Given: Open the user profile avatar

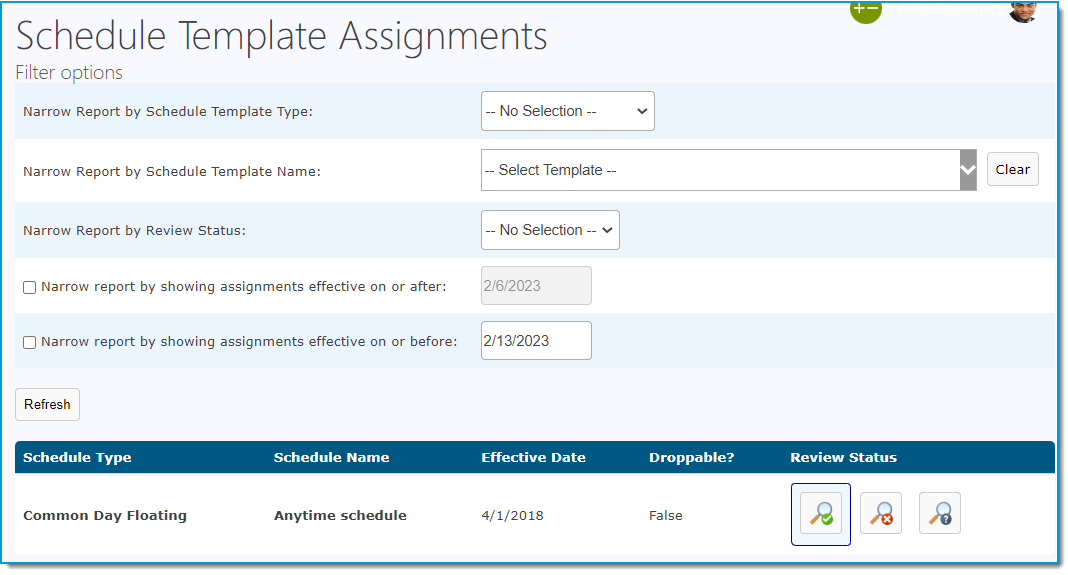Looking at the screenshot, I should [x=1023, y=11].
